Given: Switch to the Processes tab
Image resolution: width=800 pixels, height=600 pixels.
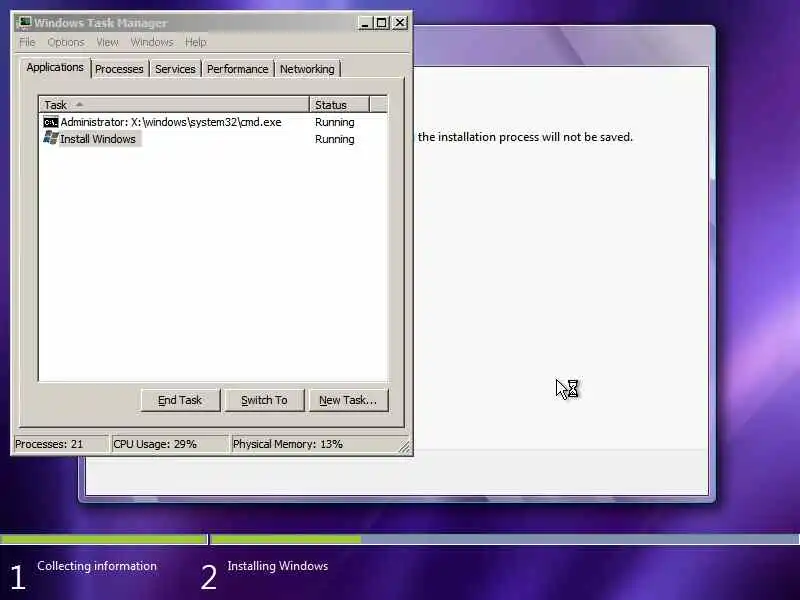Looking at the screenshot, I should [119, 69].
